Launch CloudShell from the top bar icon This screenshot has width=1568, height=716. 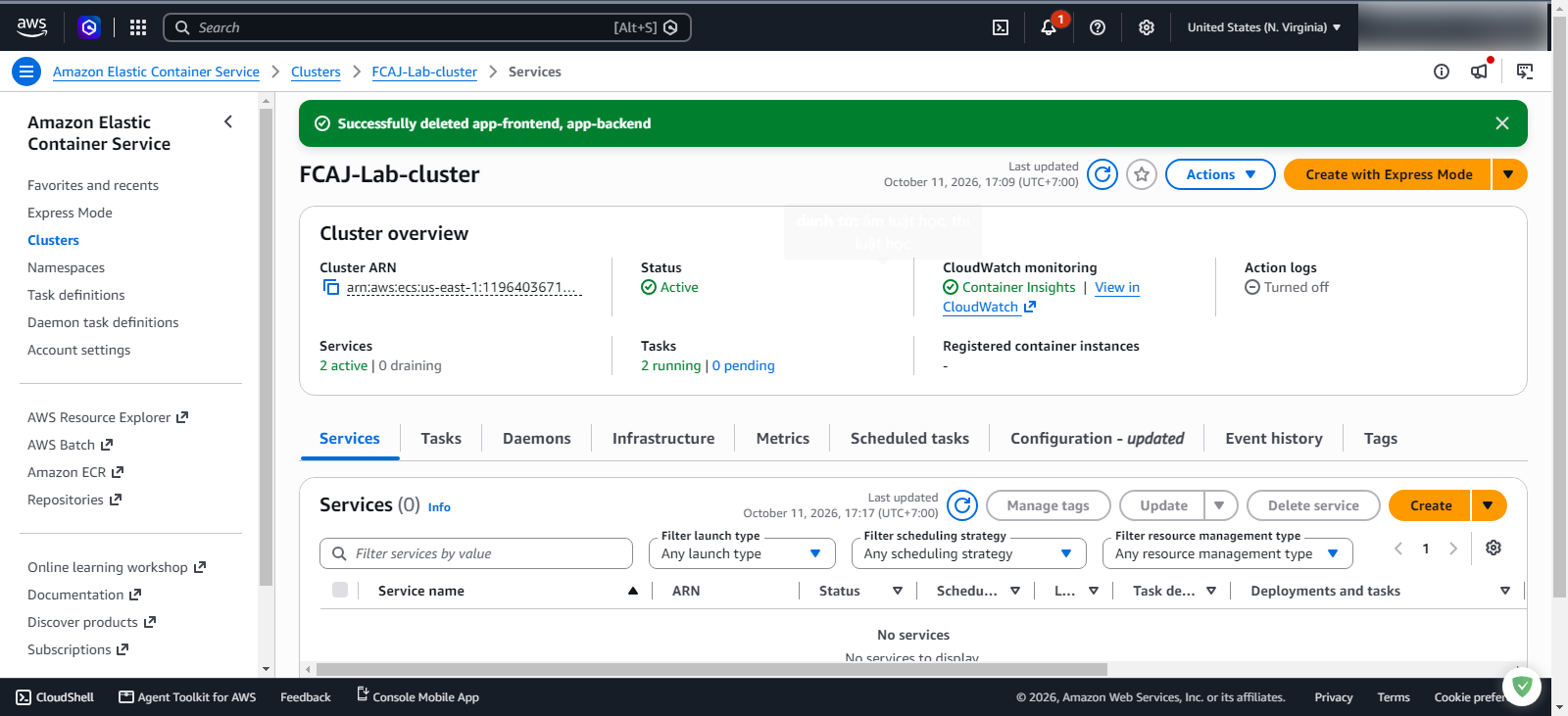(x=1001, y=27)
